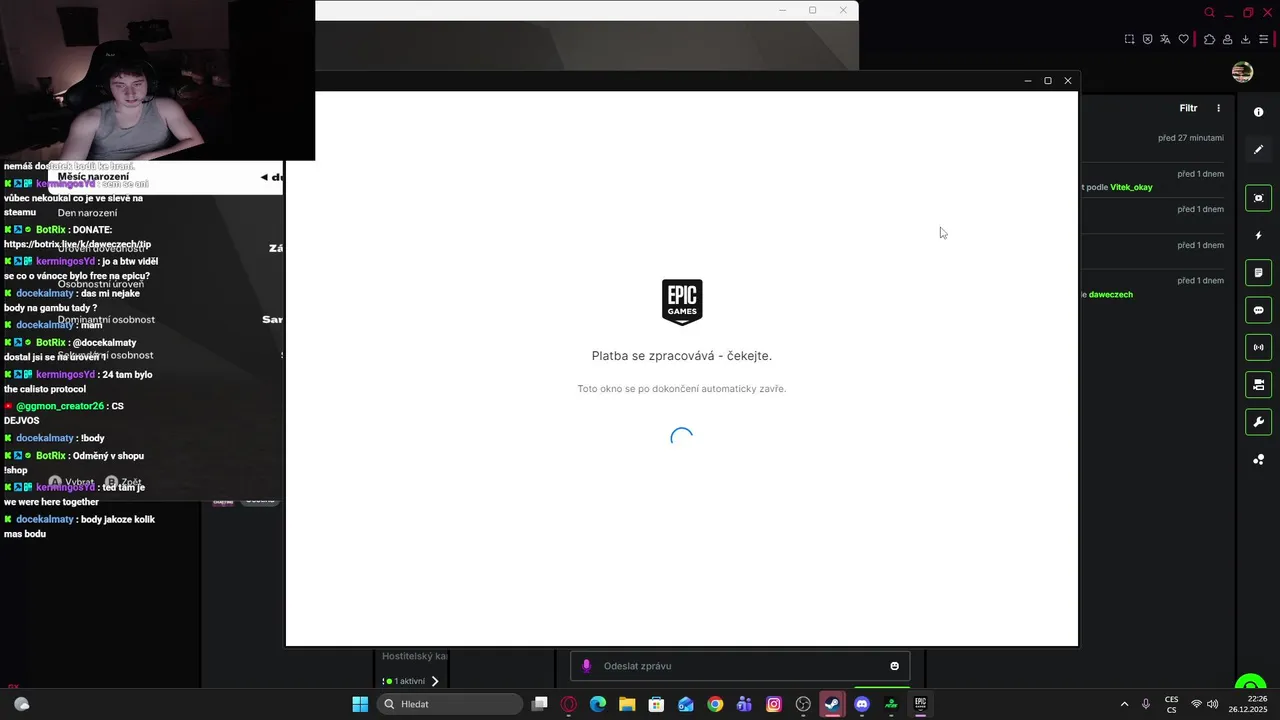Open the Wi-Fi network tray icon

point(1196,704)
